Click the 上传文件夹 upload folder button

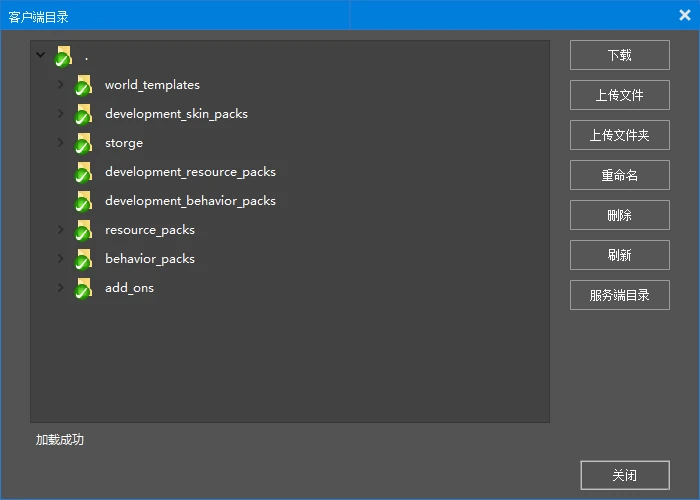620,135
